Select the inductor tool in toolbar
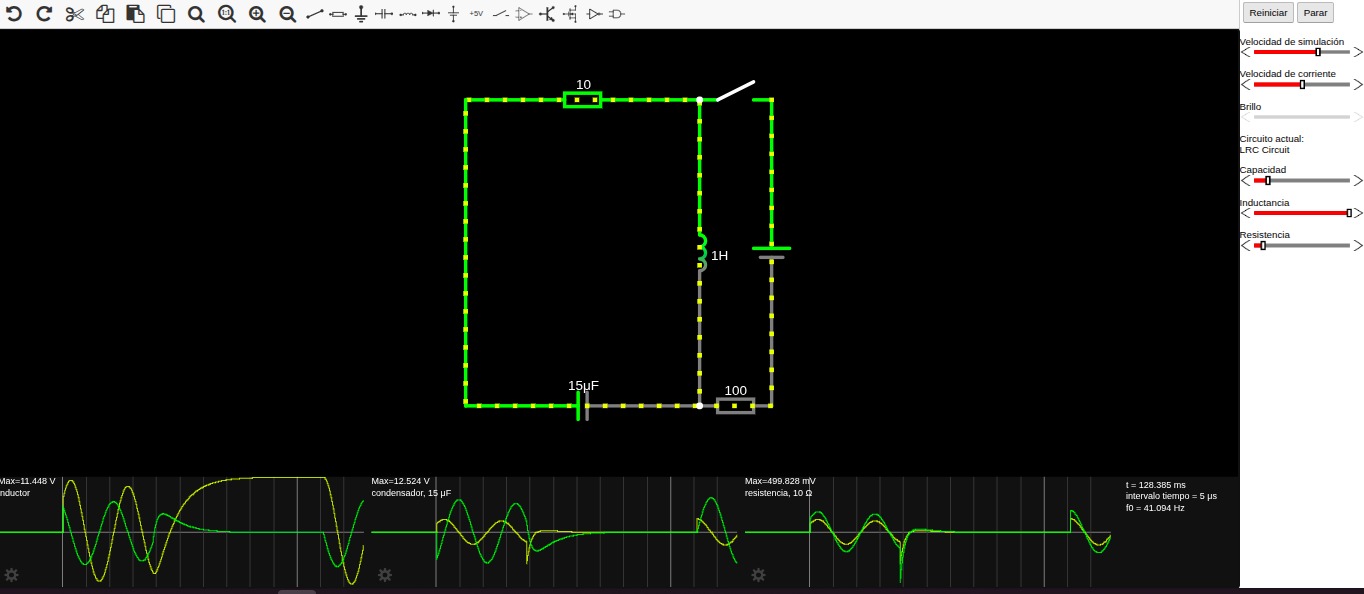The height and width of the screenshot is (594, 1364). click(407, 14)
